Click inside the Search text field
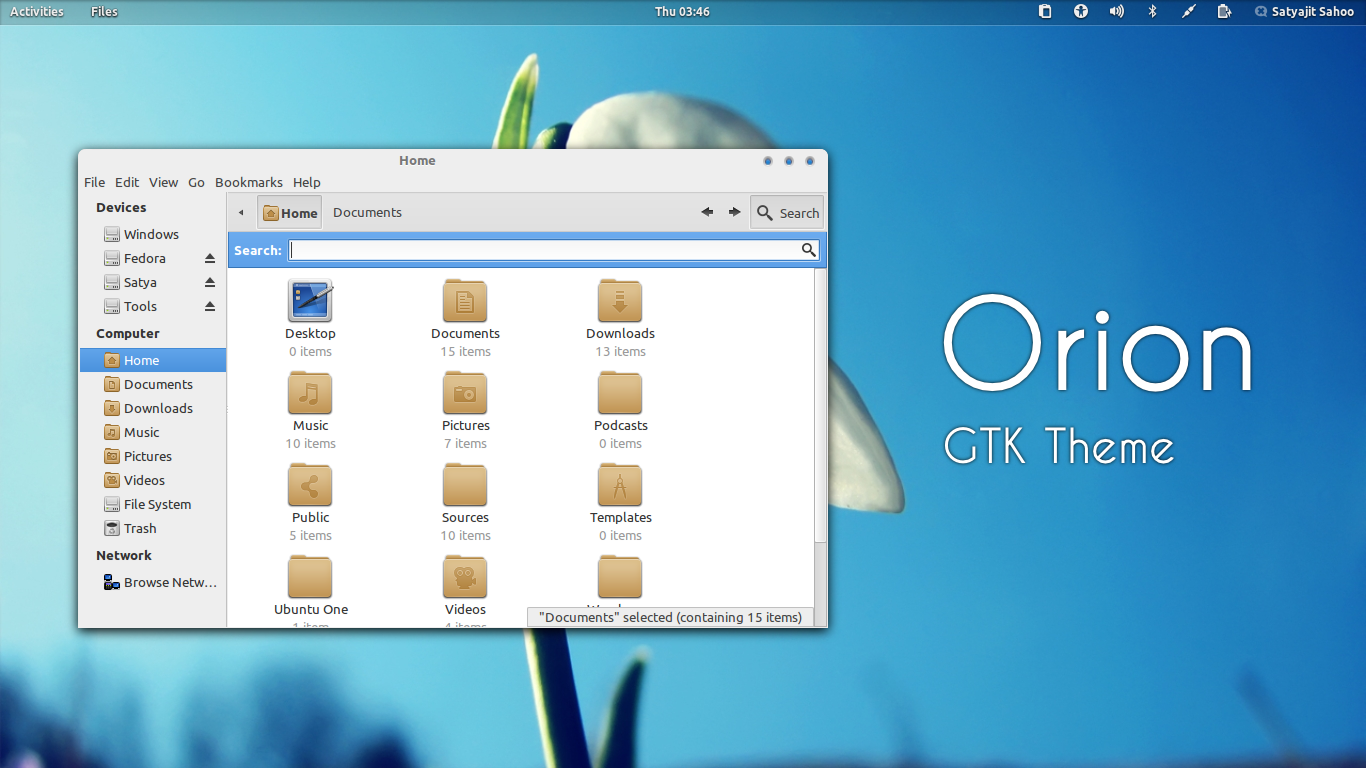The height and width of the screenshot is (768, 1366). (x=540, y=250)
